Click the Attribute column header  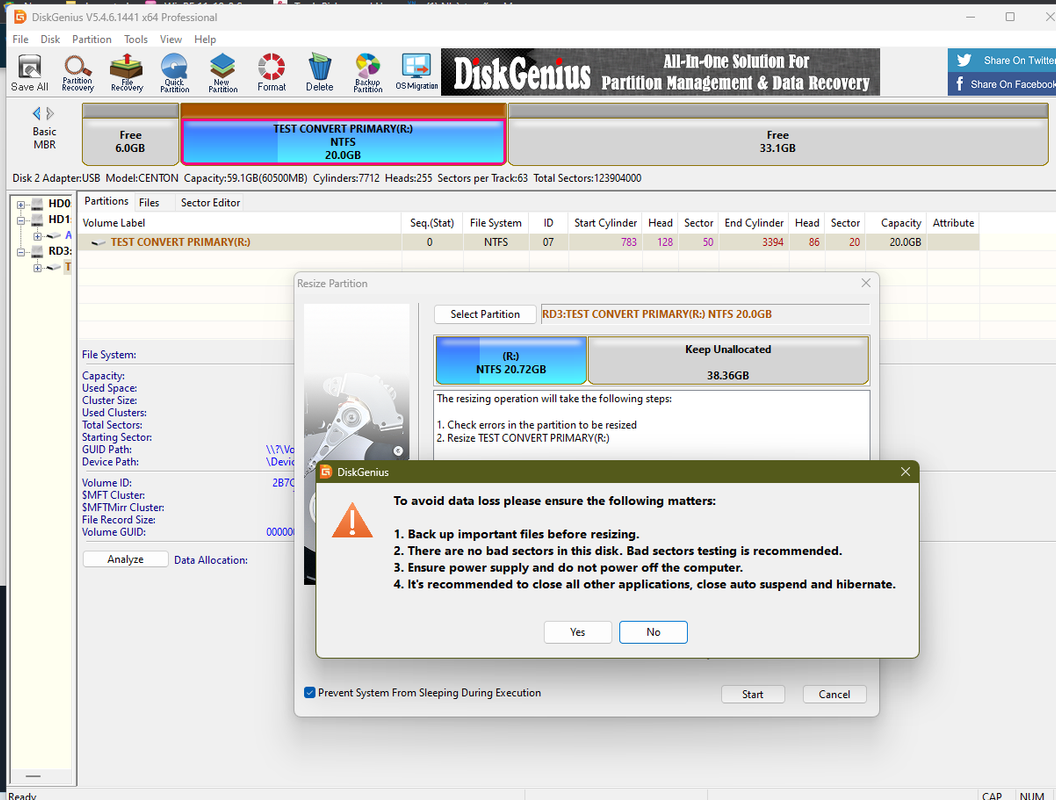pos(953,223)
